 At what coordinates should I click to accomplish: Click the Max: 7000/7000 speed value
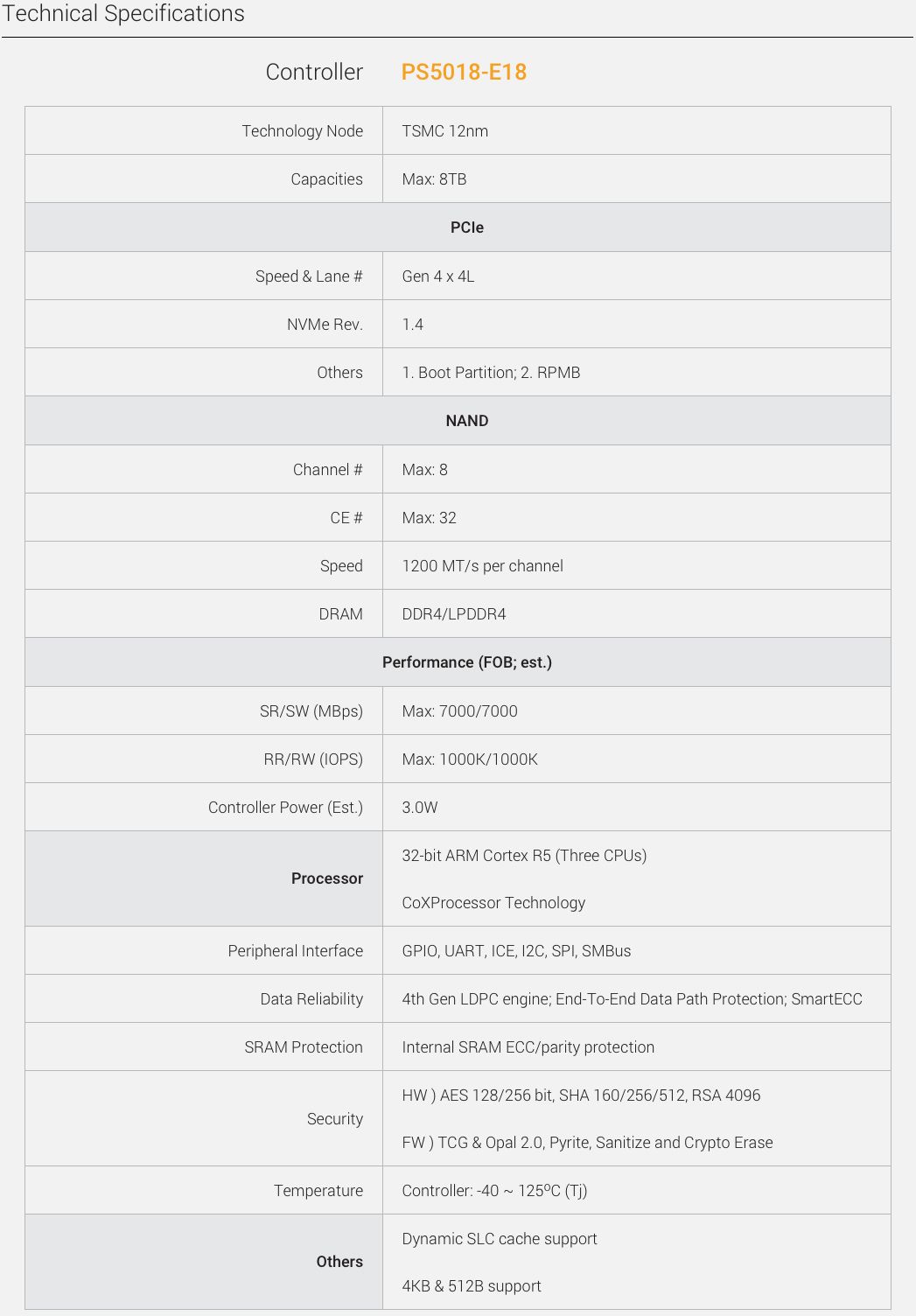point(459,711)
